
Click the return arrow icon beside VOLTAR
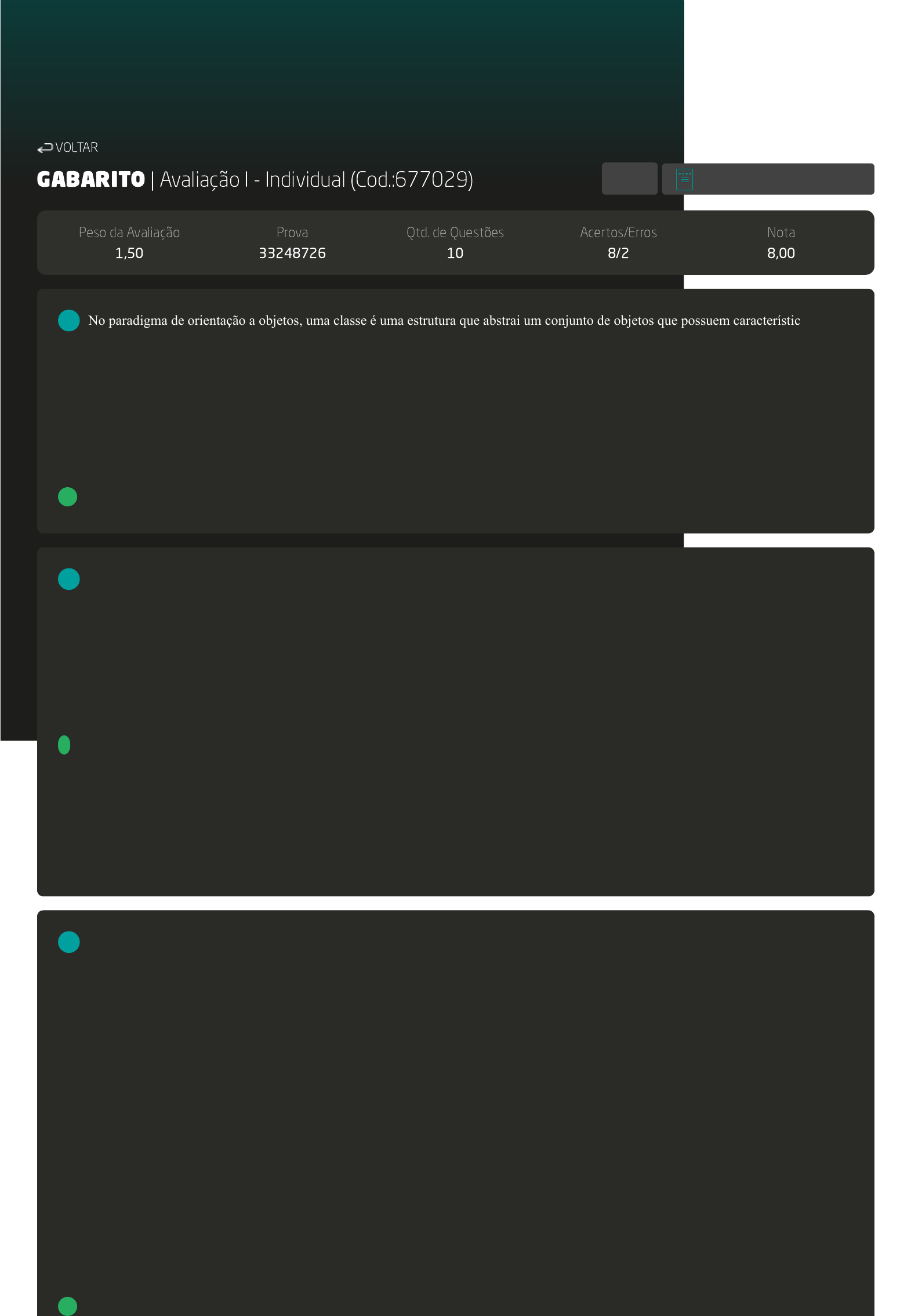point(45,148)
